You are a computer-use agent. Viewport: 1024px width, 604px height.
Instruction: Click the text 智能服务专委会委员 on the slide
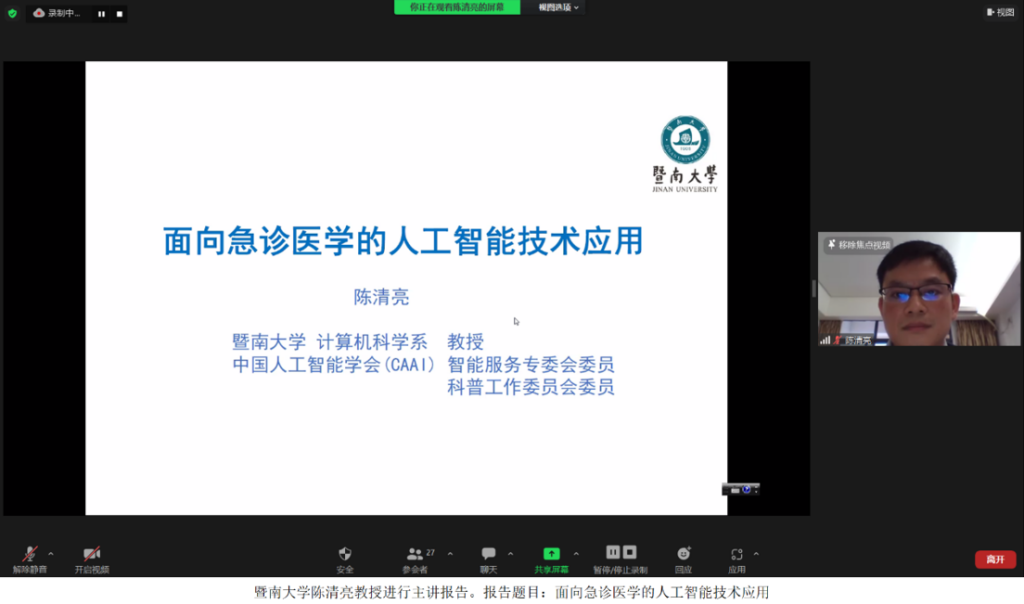tap(531, 364)
